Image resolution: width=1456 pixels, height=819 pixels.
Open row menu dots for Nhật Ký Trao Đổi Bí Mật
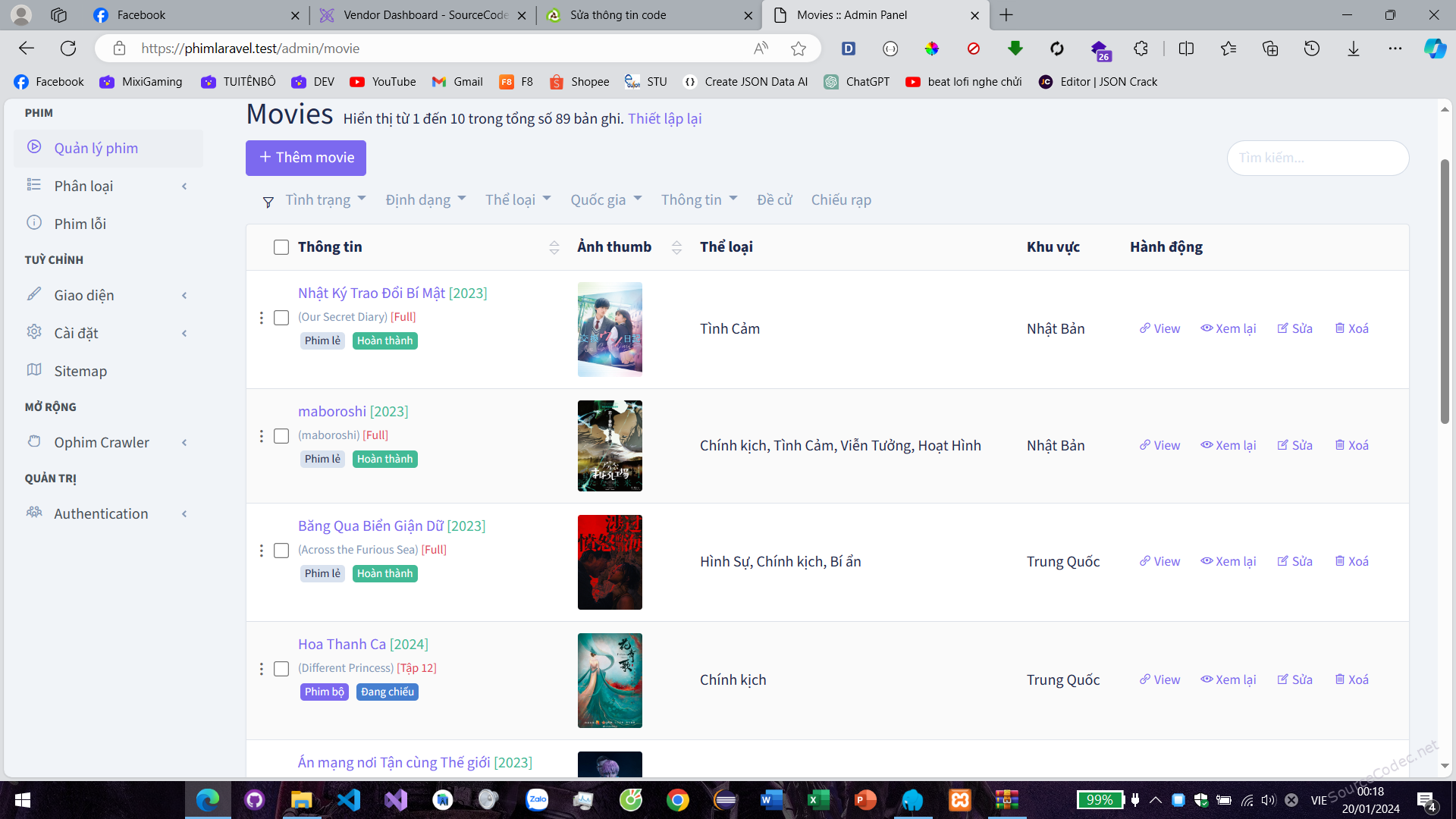262,318
